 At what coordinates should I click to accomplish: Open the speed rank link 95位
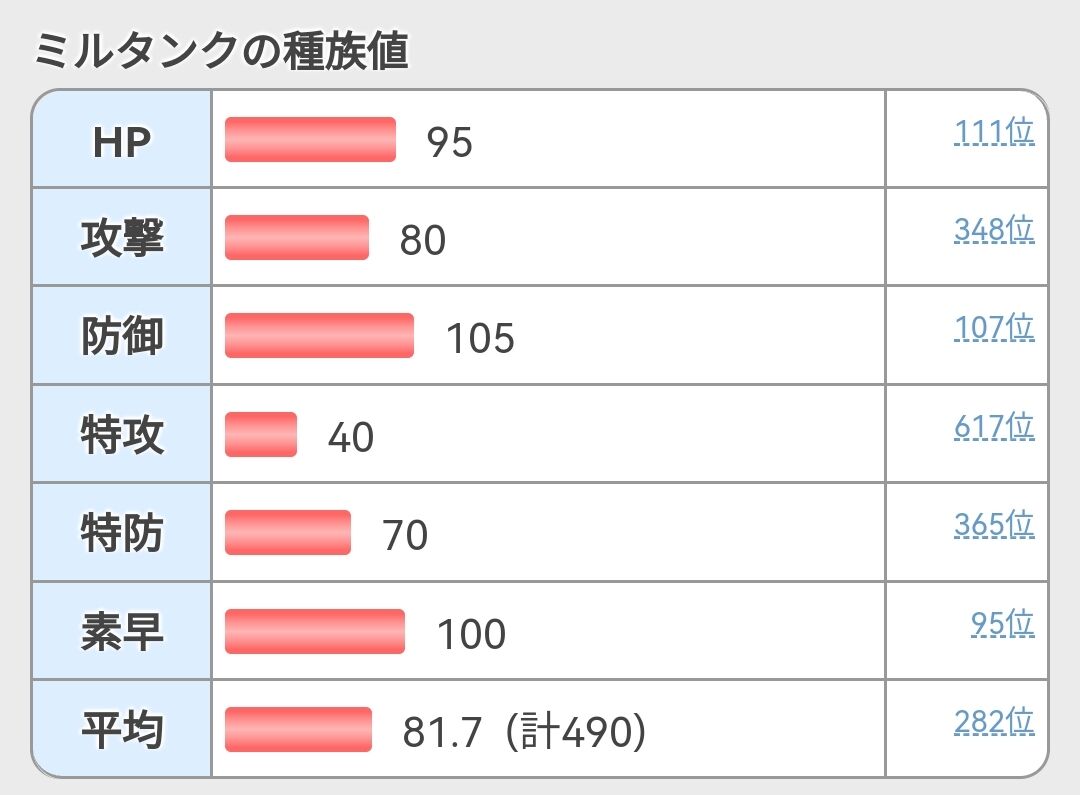[x=1002, y=624]
